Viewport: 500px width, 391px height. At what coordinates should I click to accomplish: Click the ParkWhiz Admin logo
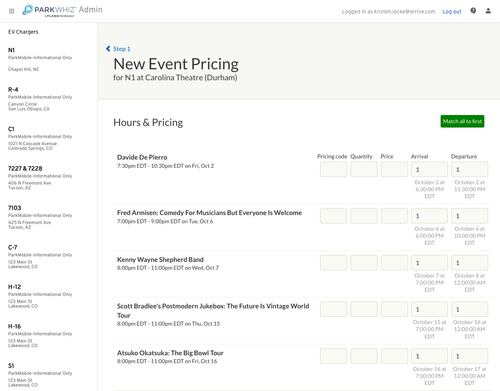coord(63,10)
